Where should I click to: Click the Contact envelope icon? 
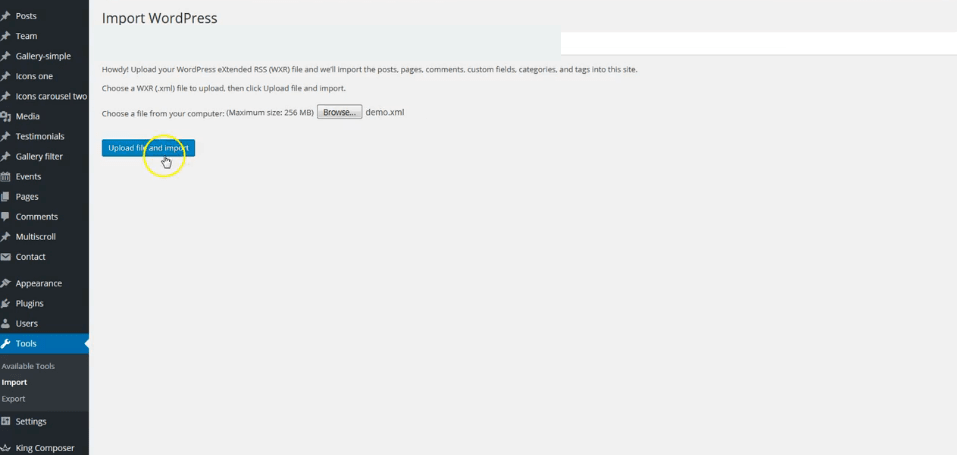[x=6, y=257]
